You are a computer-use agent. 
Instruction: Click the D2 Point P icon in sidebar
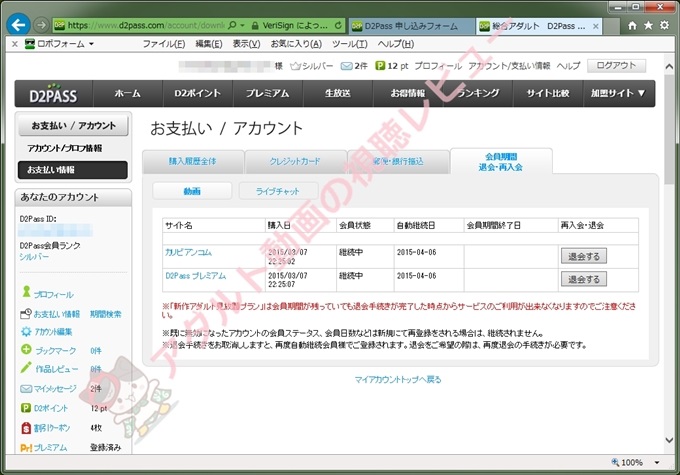(26, 408)
